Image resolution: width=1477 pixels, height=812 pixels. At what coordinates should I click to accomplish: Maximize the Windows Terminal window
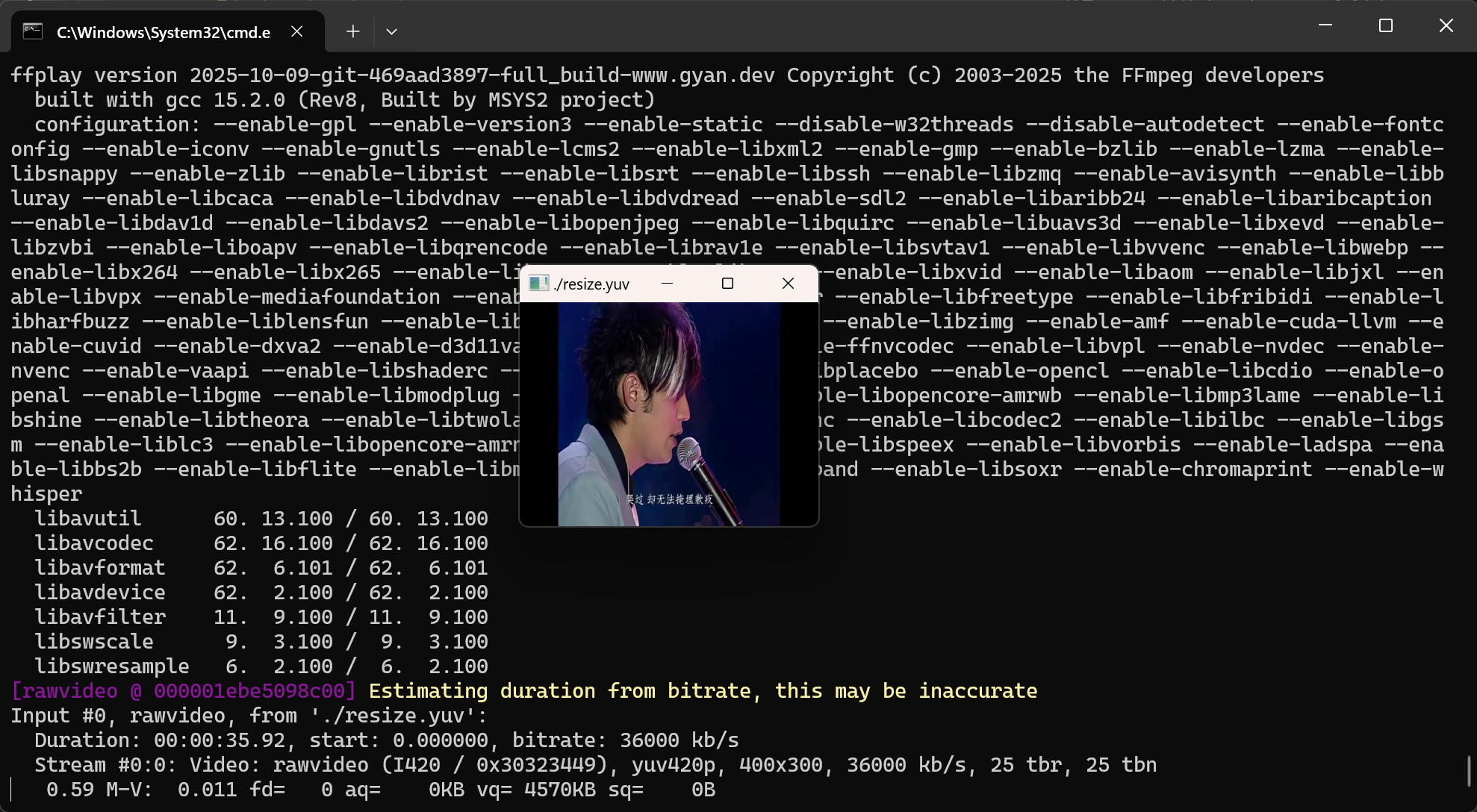[1386, 25]
